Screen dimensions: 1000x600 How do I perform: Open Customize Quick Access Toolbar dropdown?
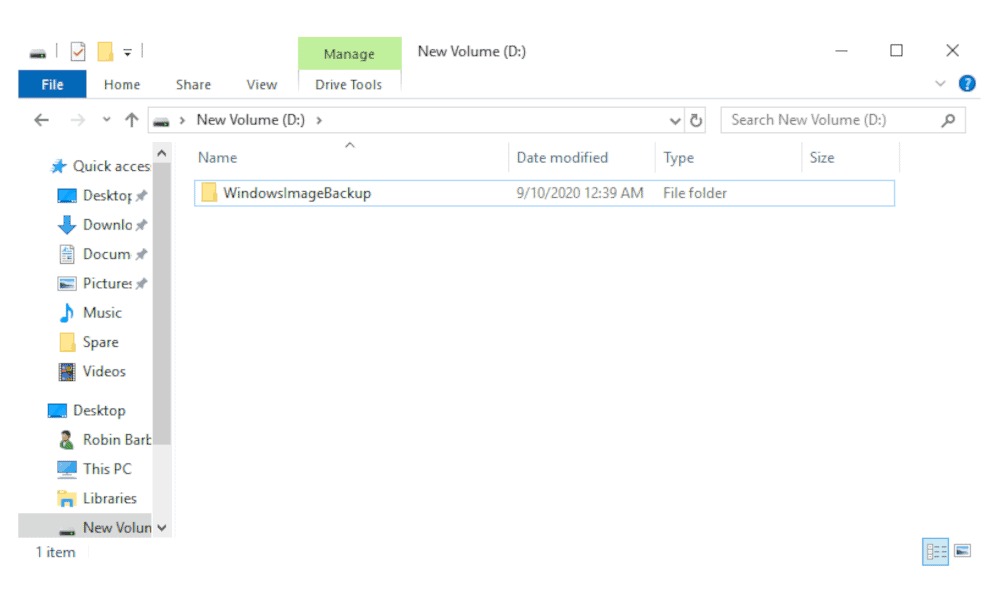click(128, 53)
